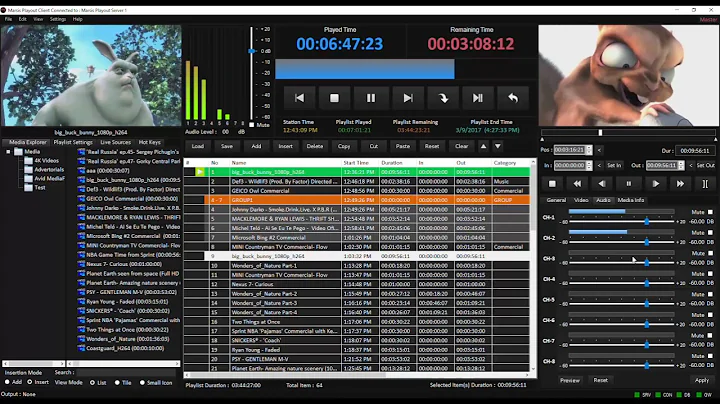Adjust the CH-3 gain slider
The height and width of the screenshot is (404, 720).
[x=647, y=263]
